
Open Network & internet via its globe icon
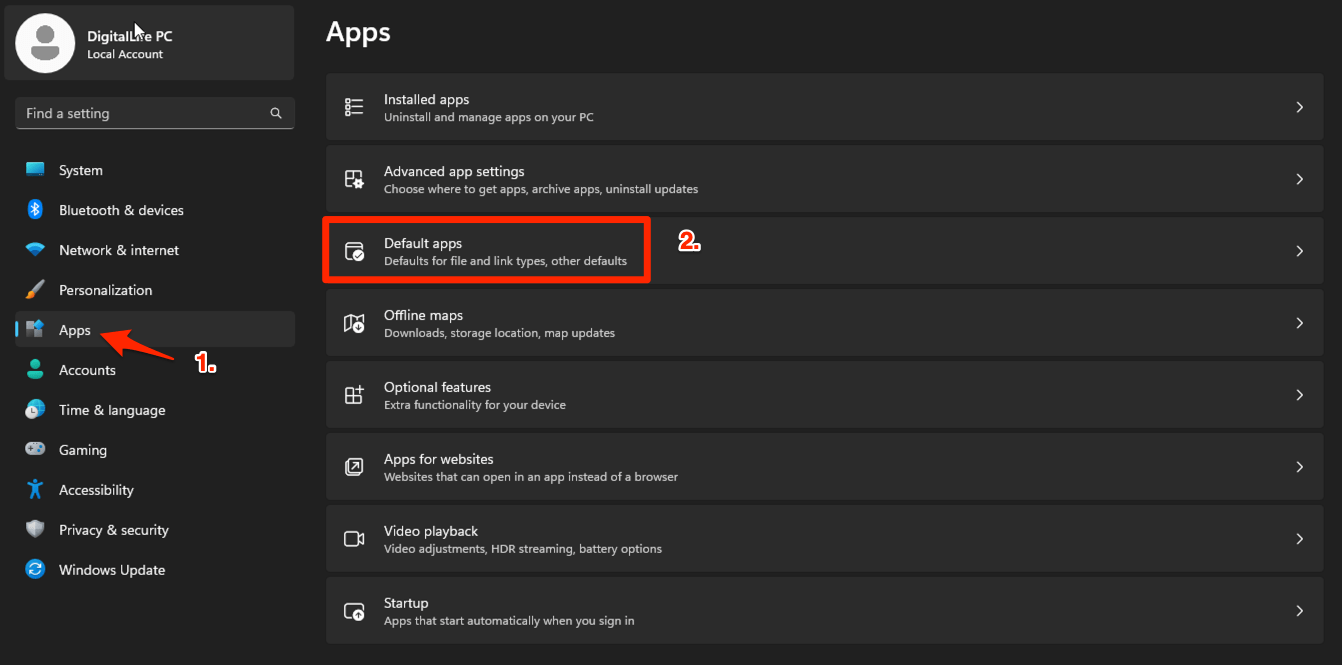click(38, 250)
